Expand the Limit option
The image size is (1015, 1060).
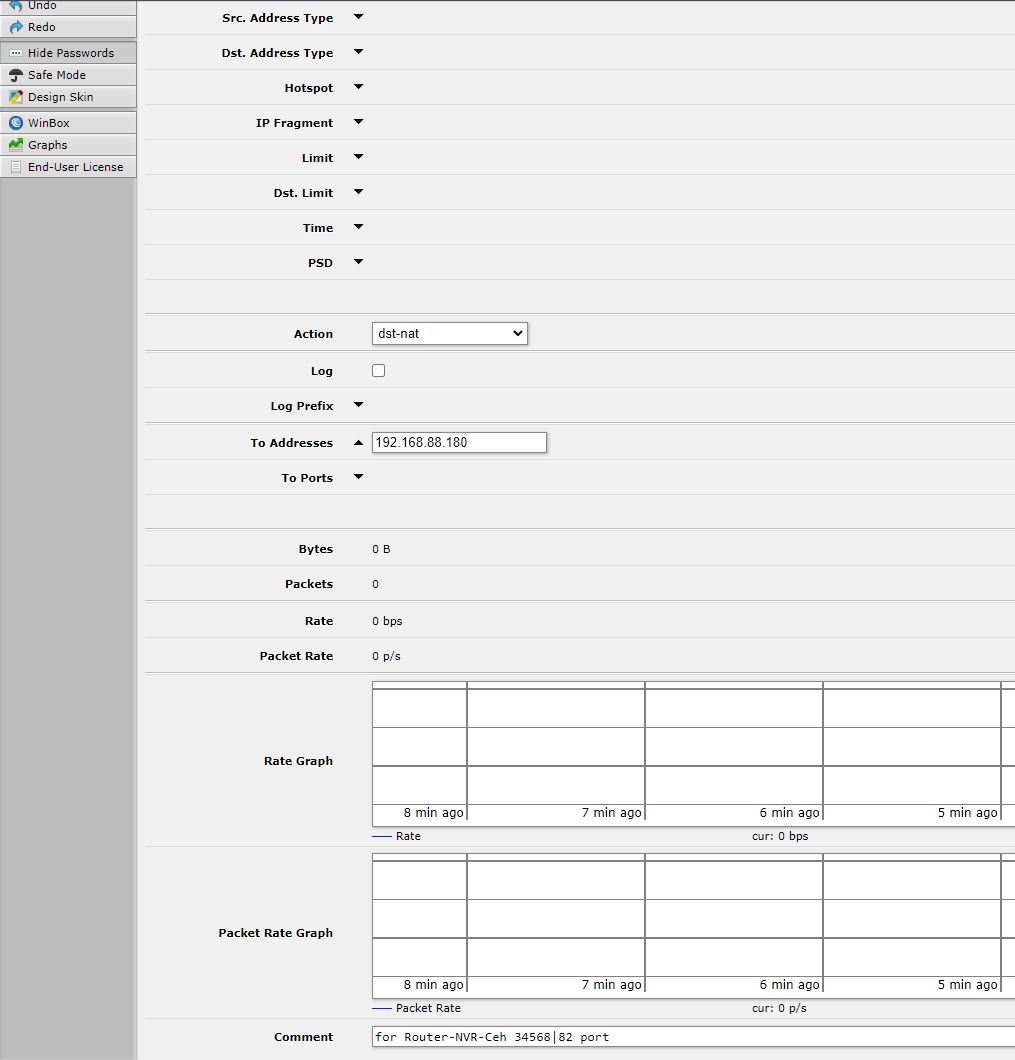(x=359, y=157)
